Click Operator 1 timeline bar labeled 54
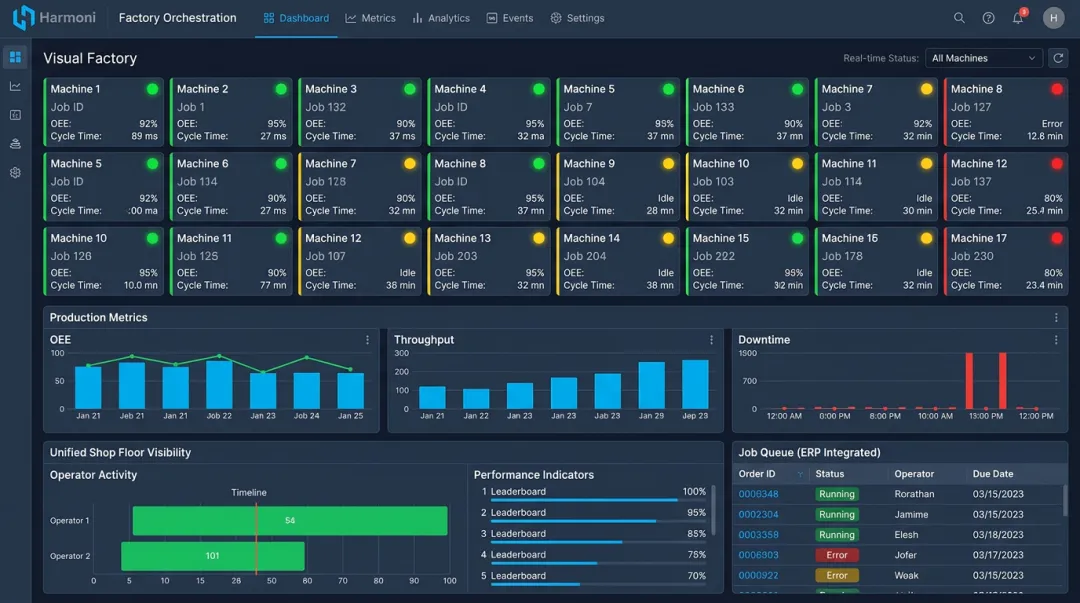 coord(290,520)
